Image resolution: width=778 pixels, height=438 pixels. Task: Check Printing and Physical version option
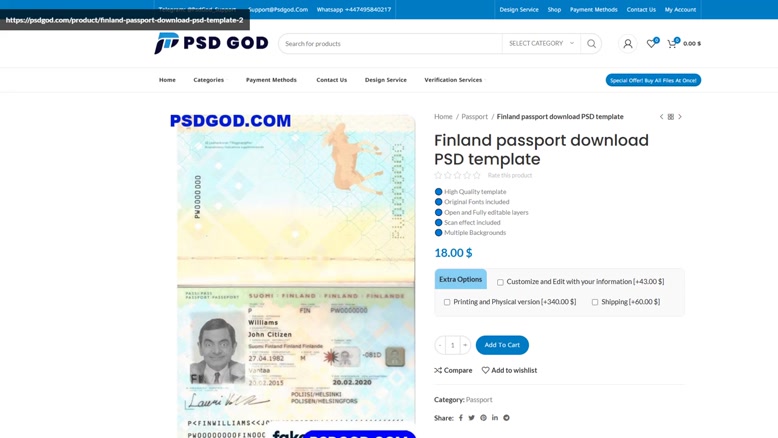[x=447, y=302]
